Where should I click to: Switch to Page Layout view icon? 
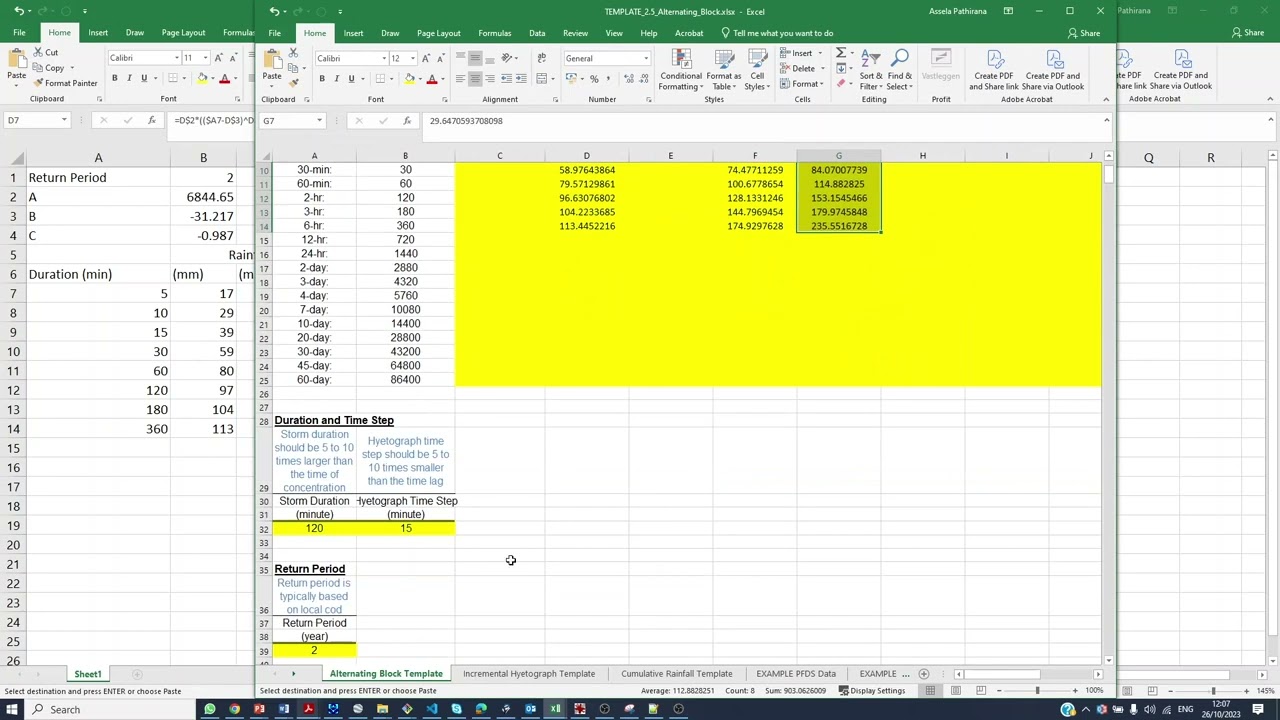pos(956,691)
